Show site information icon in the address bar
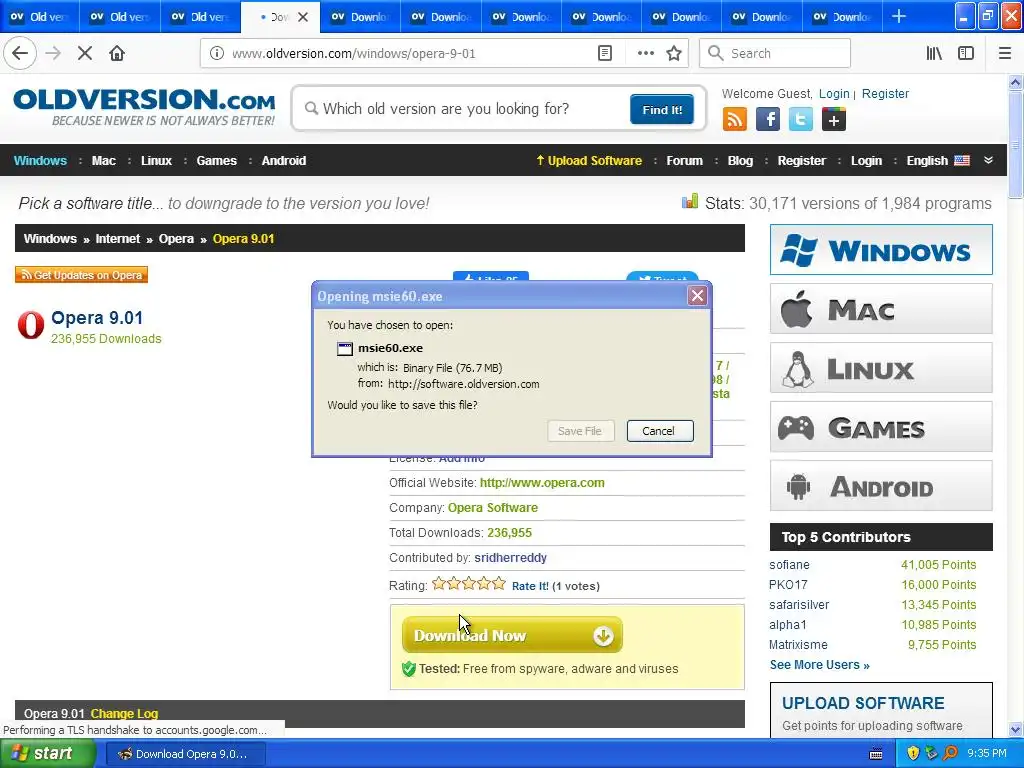Viewport: 1024px width, 768px height. [217, 54]
